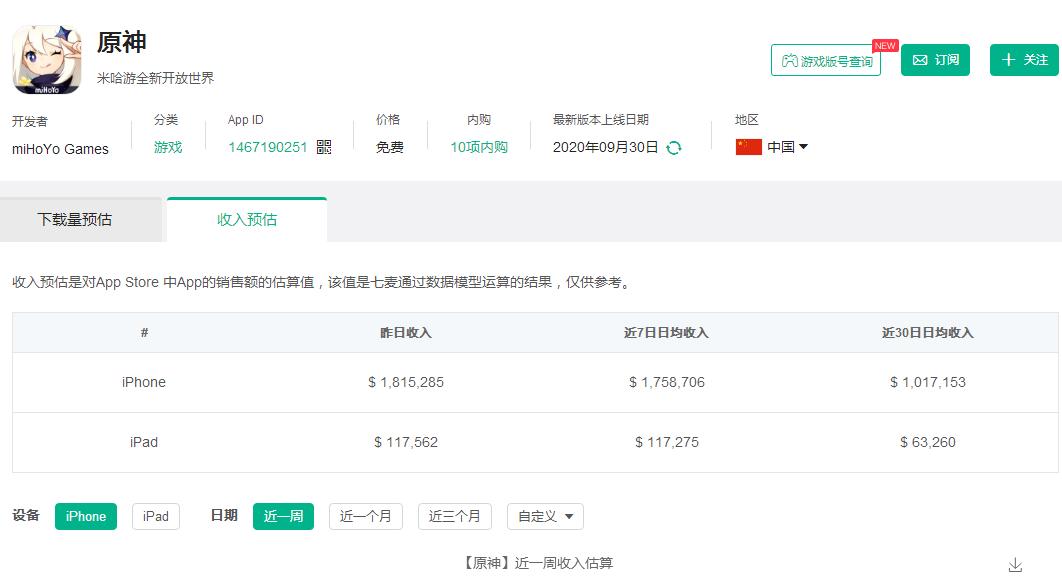The width and height of the screenshot is (1062, 580).
Task: Choose the 近三个月 date range
Action: click(454, 516)
